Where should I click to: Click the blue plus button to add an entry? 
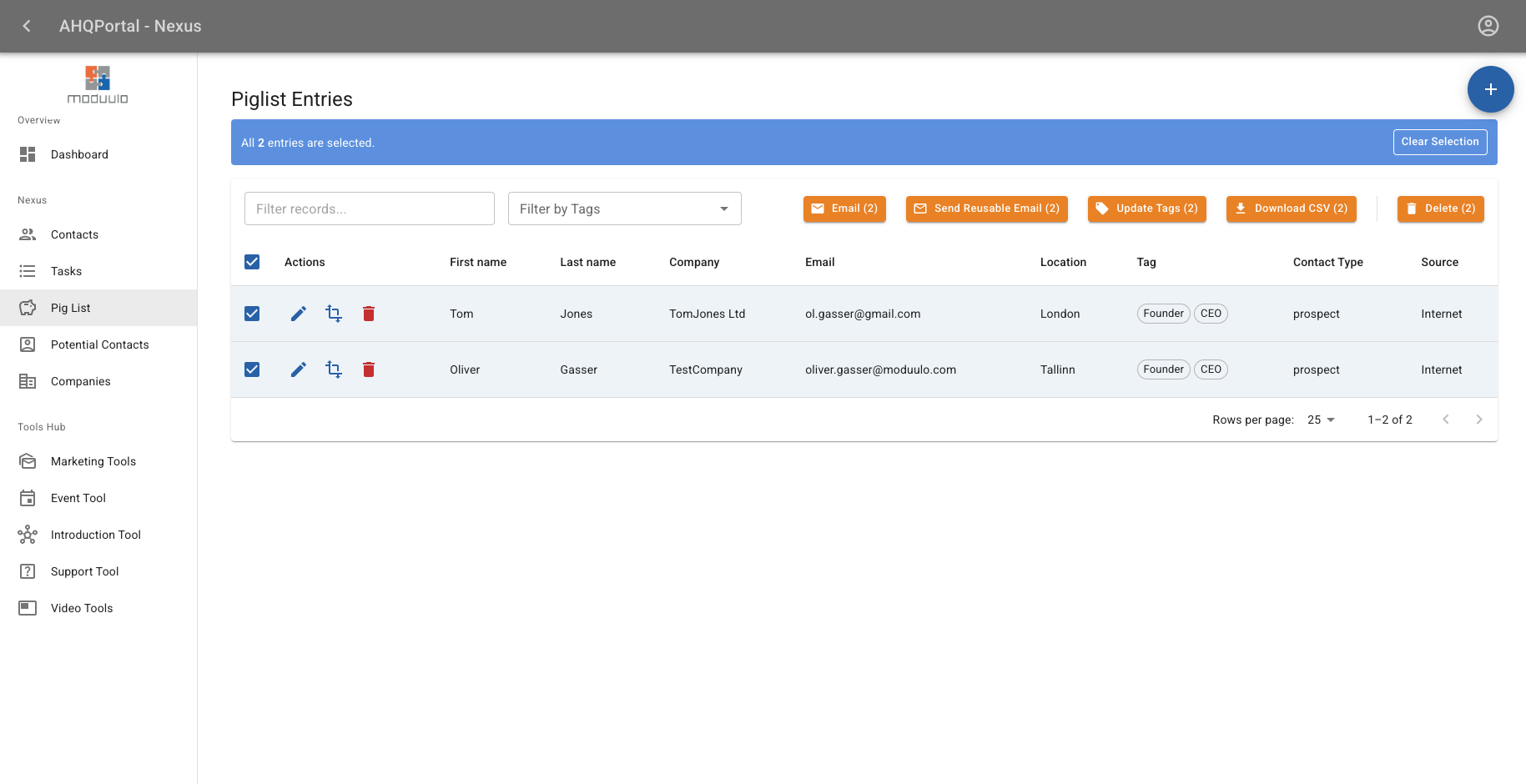[x=1490, y=89]
